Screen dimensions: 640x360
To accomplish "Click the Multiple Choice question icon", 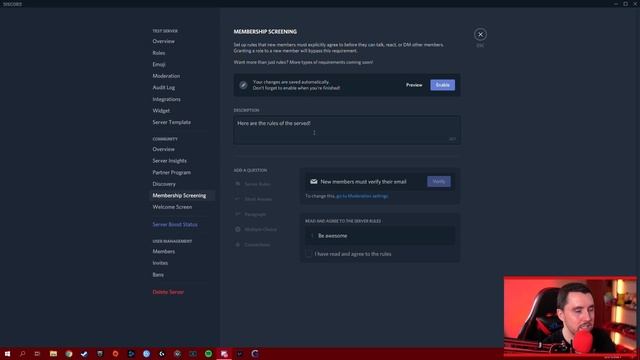I will click(x=238, y=229).
